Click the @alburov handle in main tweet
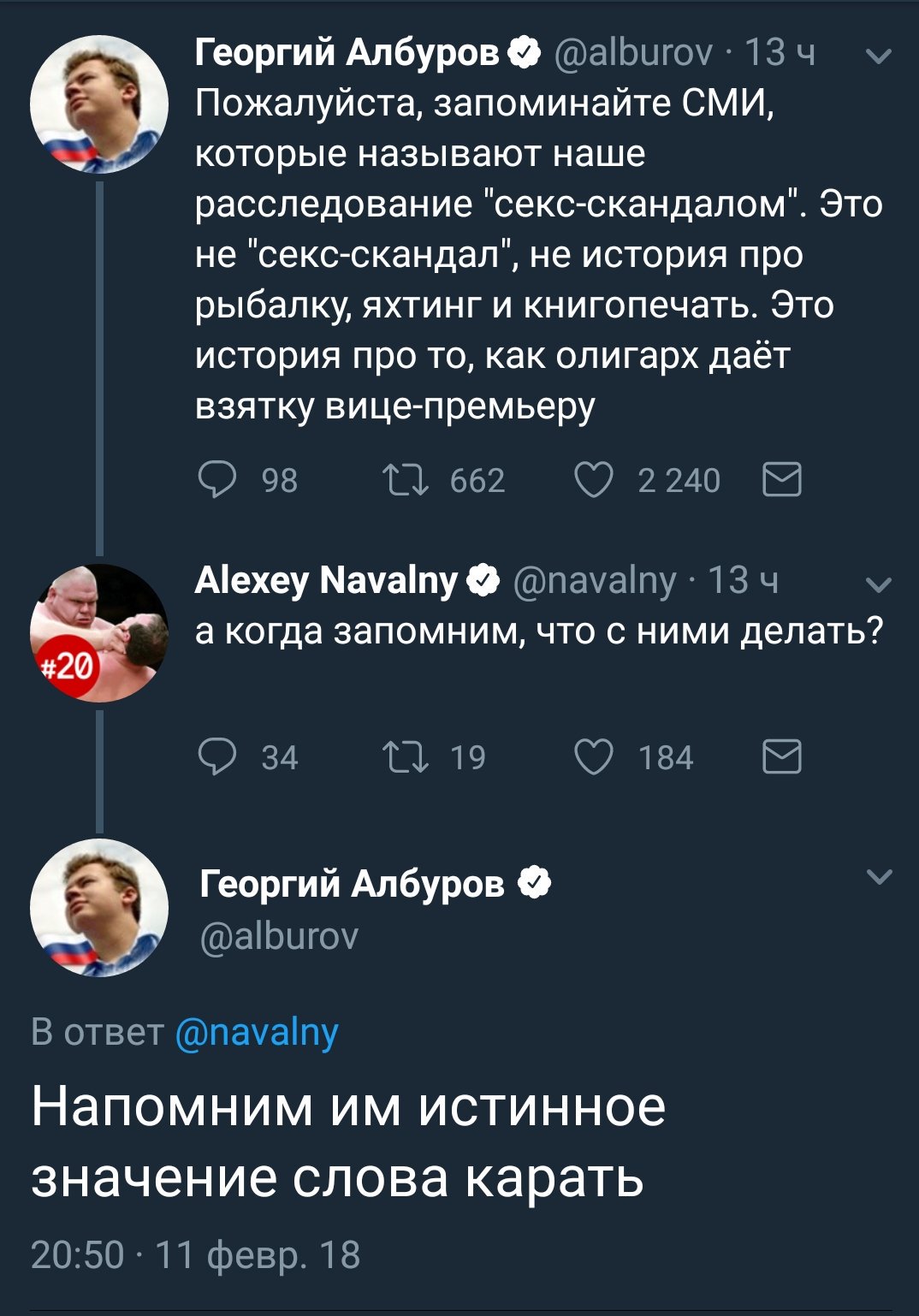This screenshot has height=1316, width=919. (x=279, y=936)
